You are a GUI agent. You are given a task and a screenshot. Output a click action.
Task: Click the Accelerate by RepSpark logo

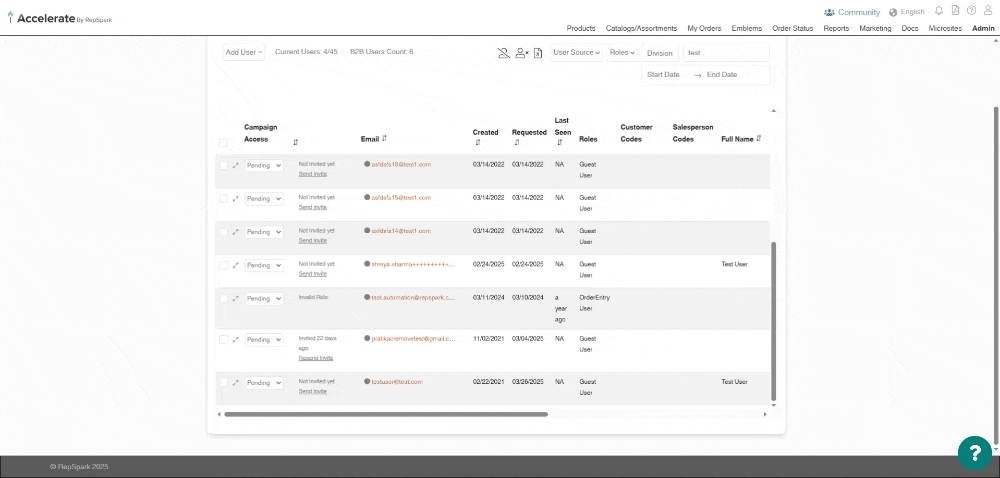click(x=61, y=18)
